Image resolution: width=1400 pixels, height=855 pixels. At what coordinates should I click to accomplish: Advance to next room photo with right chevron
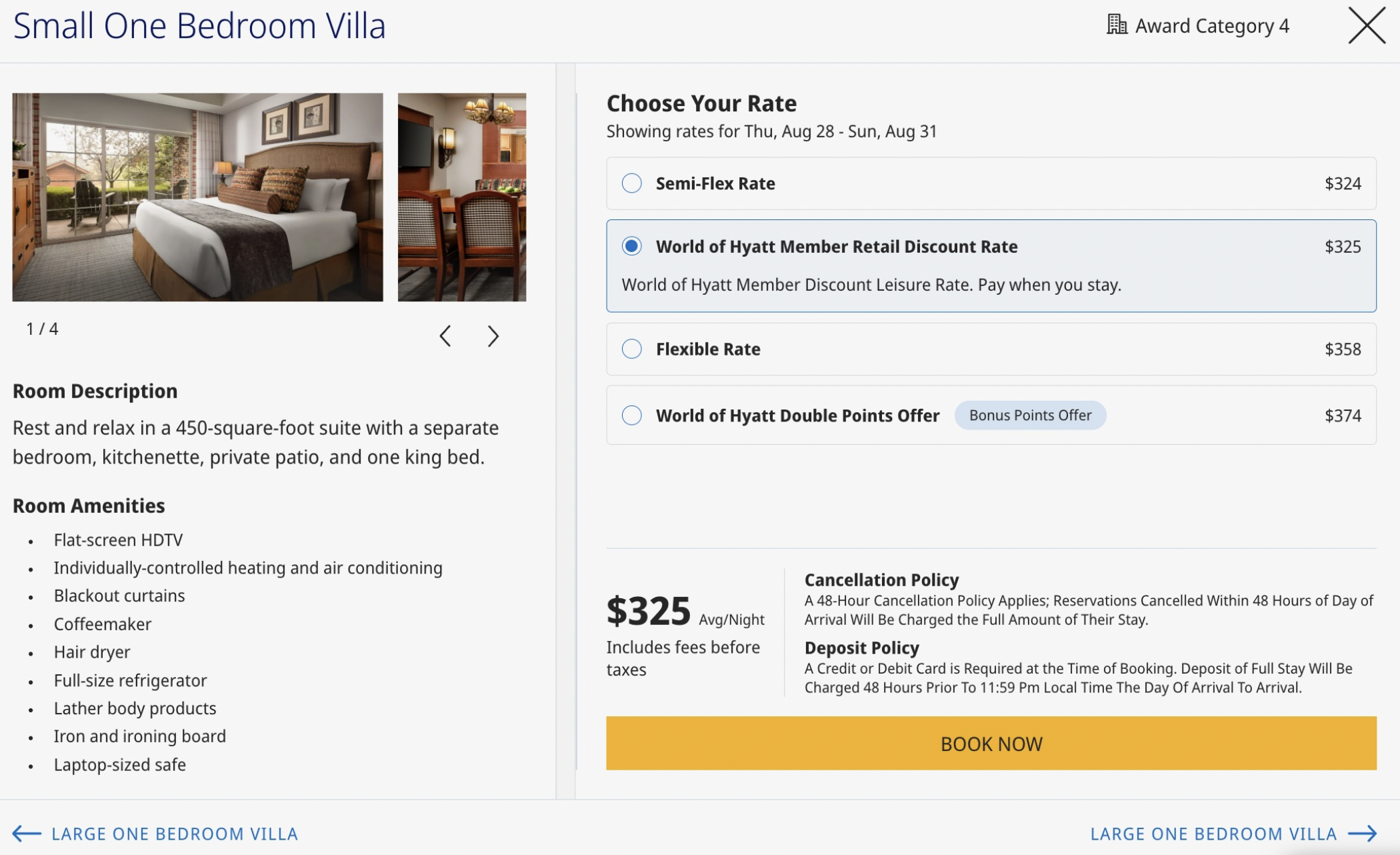493,336
